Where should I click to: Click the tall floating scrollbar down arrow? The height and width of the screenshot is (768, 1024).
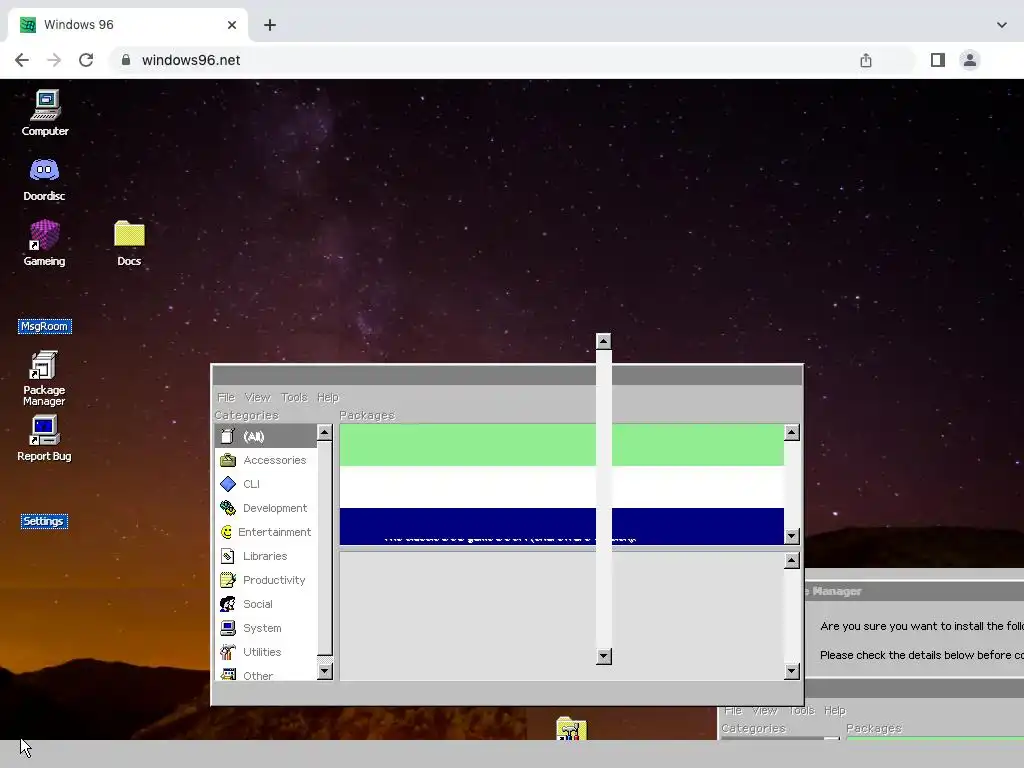point(603,656)
